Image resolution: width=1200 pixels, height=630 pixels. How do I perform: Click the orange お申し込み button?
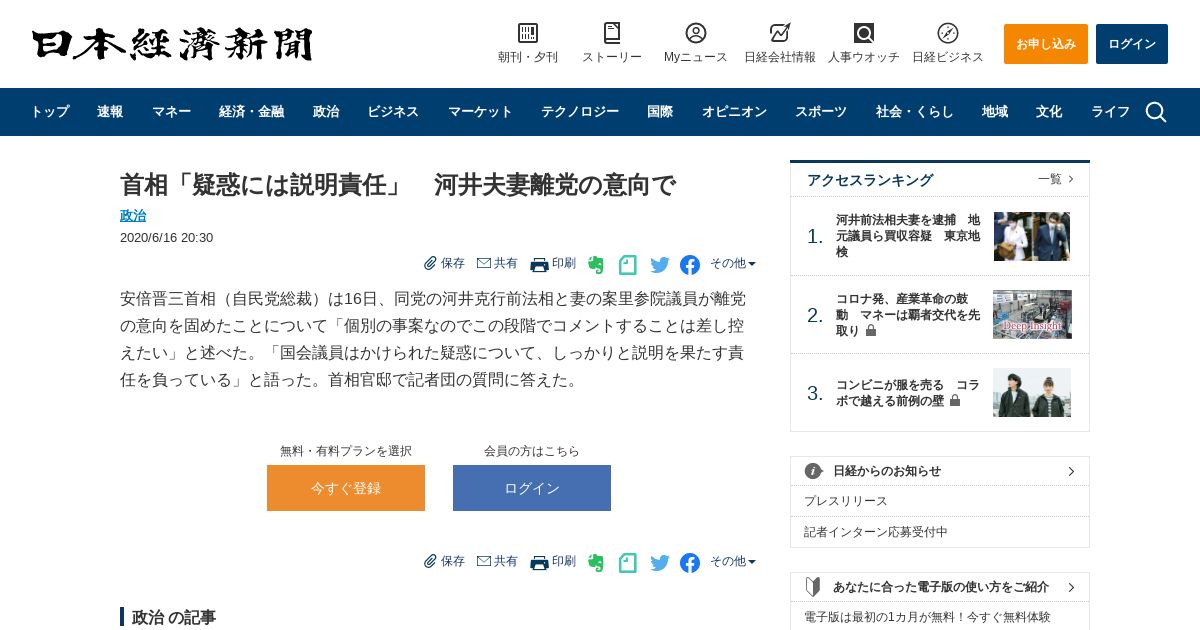tap(1046, 44)
